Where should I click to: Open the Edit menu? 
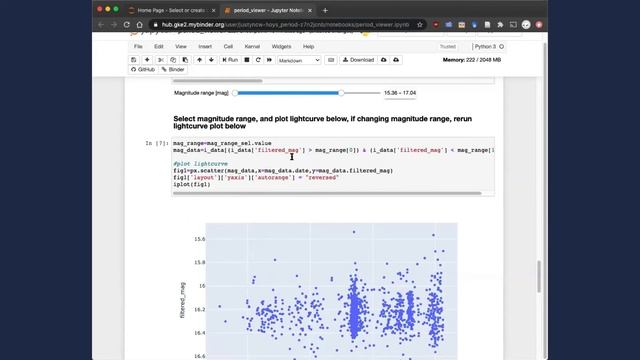(x=159, y=47)
